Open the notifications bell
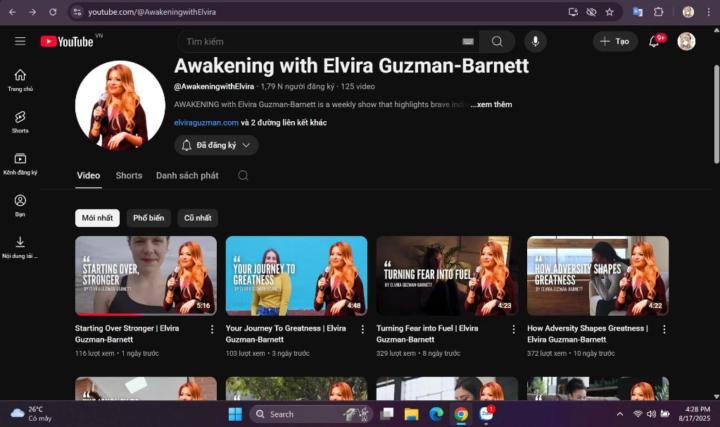 click(654, 41)
